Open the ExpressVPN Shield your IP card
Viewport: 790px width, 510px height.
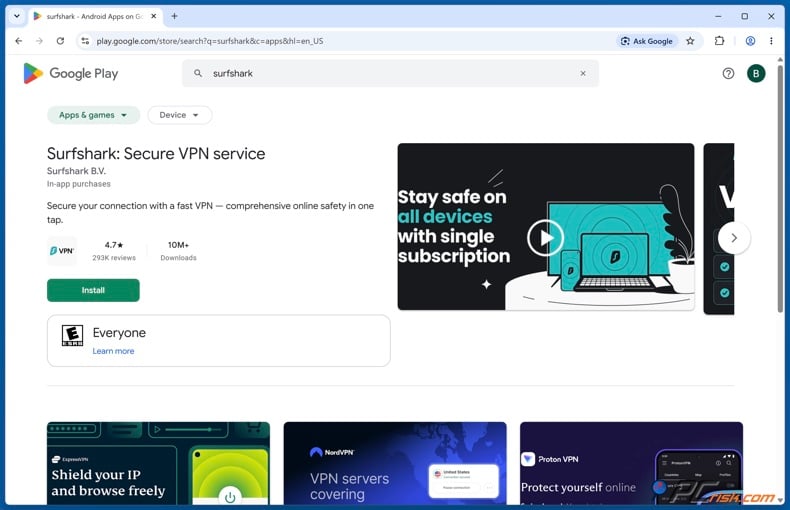(158, 463)
